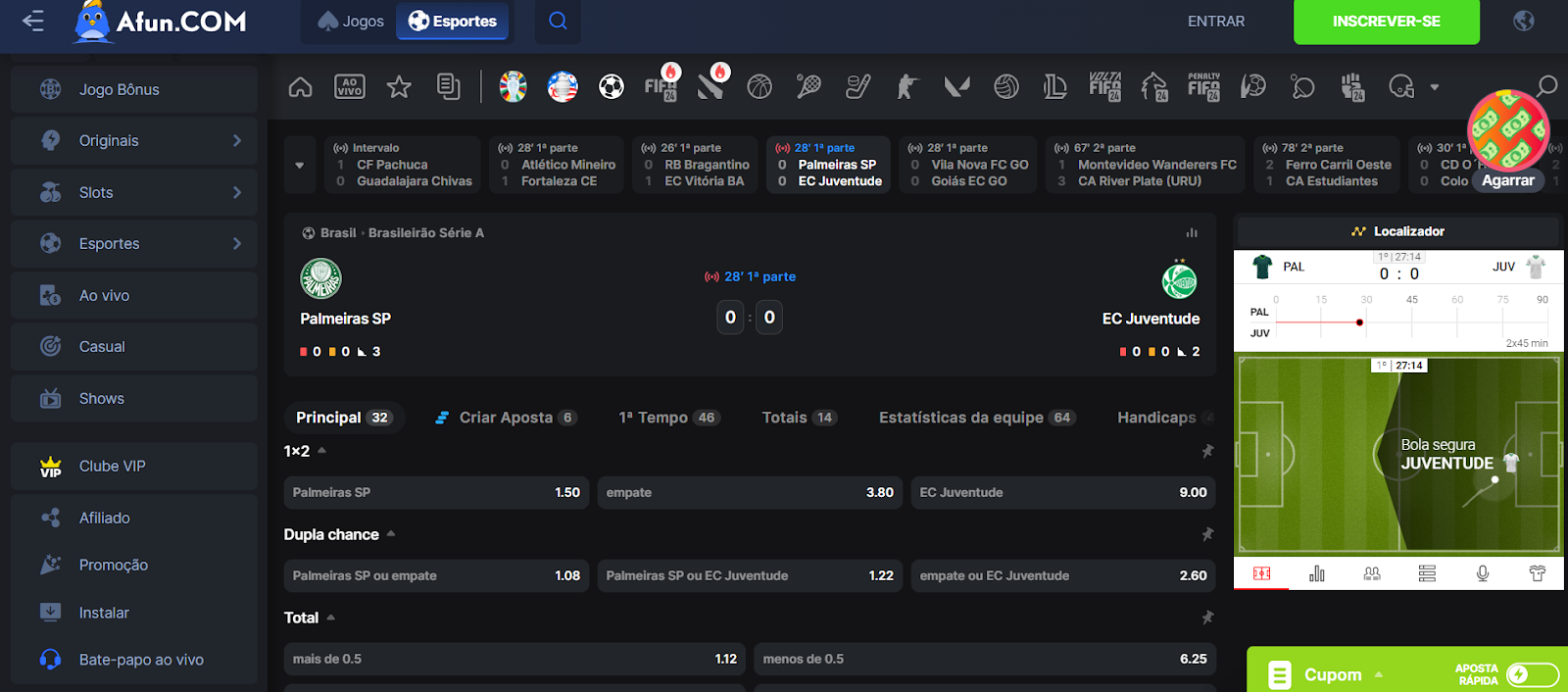Image resolution: width=1568 pixels, height=692 pixels.
Task: Expand the Slots sidebar menu
Action: [x=236, y=193]
